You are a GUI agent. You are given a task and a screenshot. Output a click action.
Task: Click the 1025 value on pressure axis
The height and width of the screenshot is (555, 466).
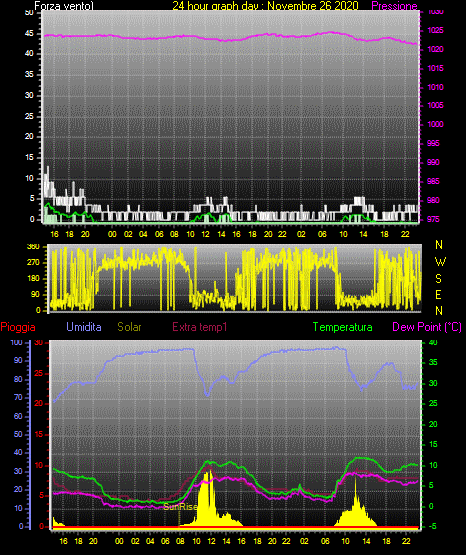436,30
